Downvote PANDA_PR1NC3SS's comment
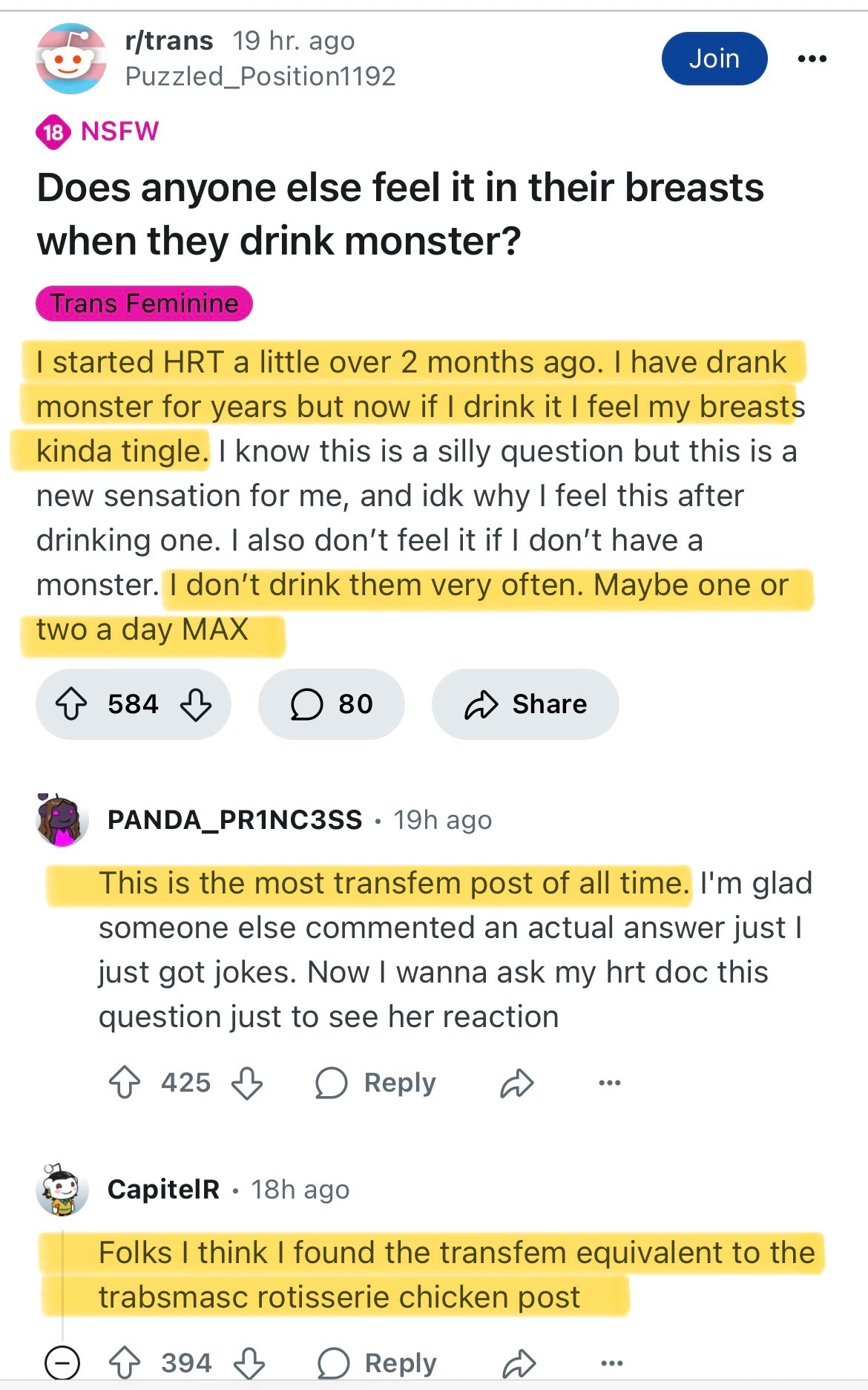 click(x=247, y=1083)
